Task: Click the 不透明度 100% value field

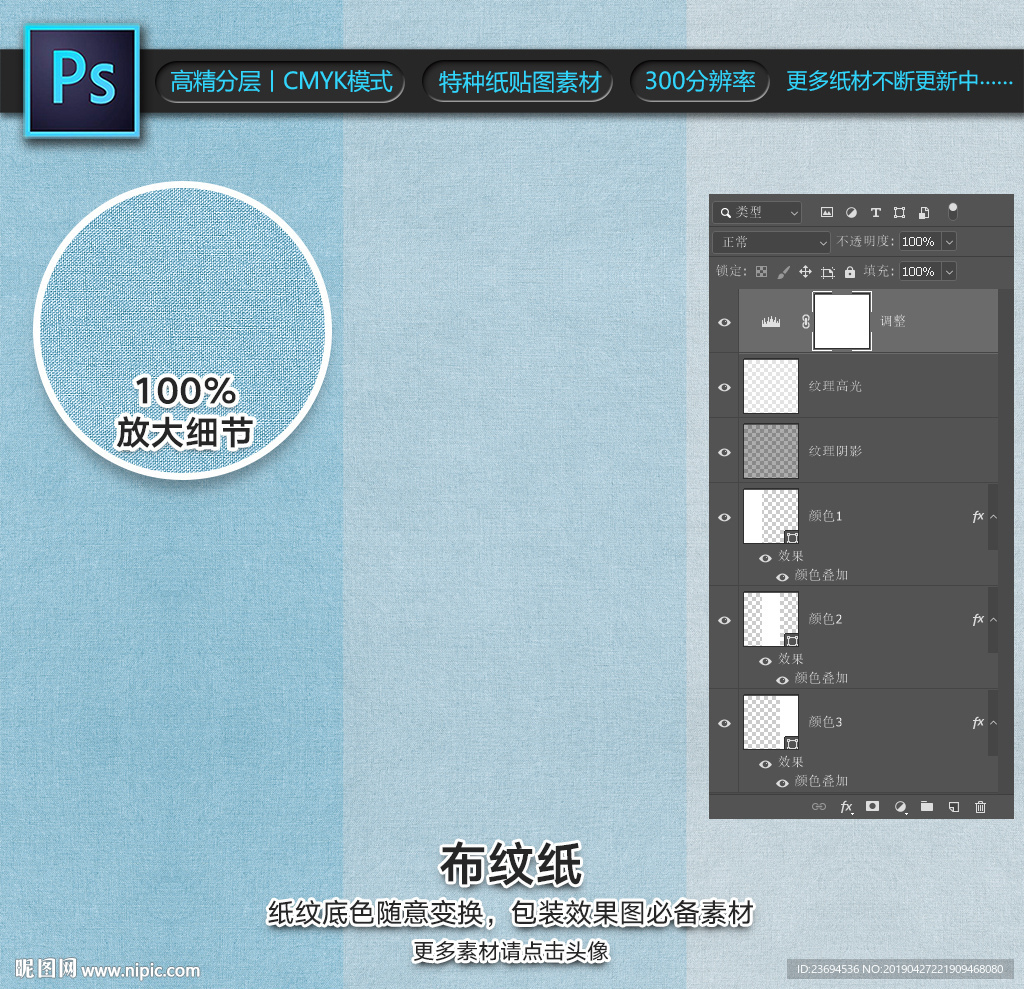Action: (921, 242)
